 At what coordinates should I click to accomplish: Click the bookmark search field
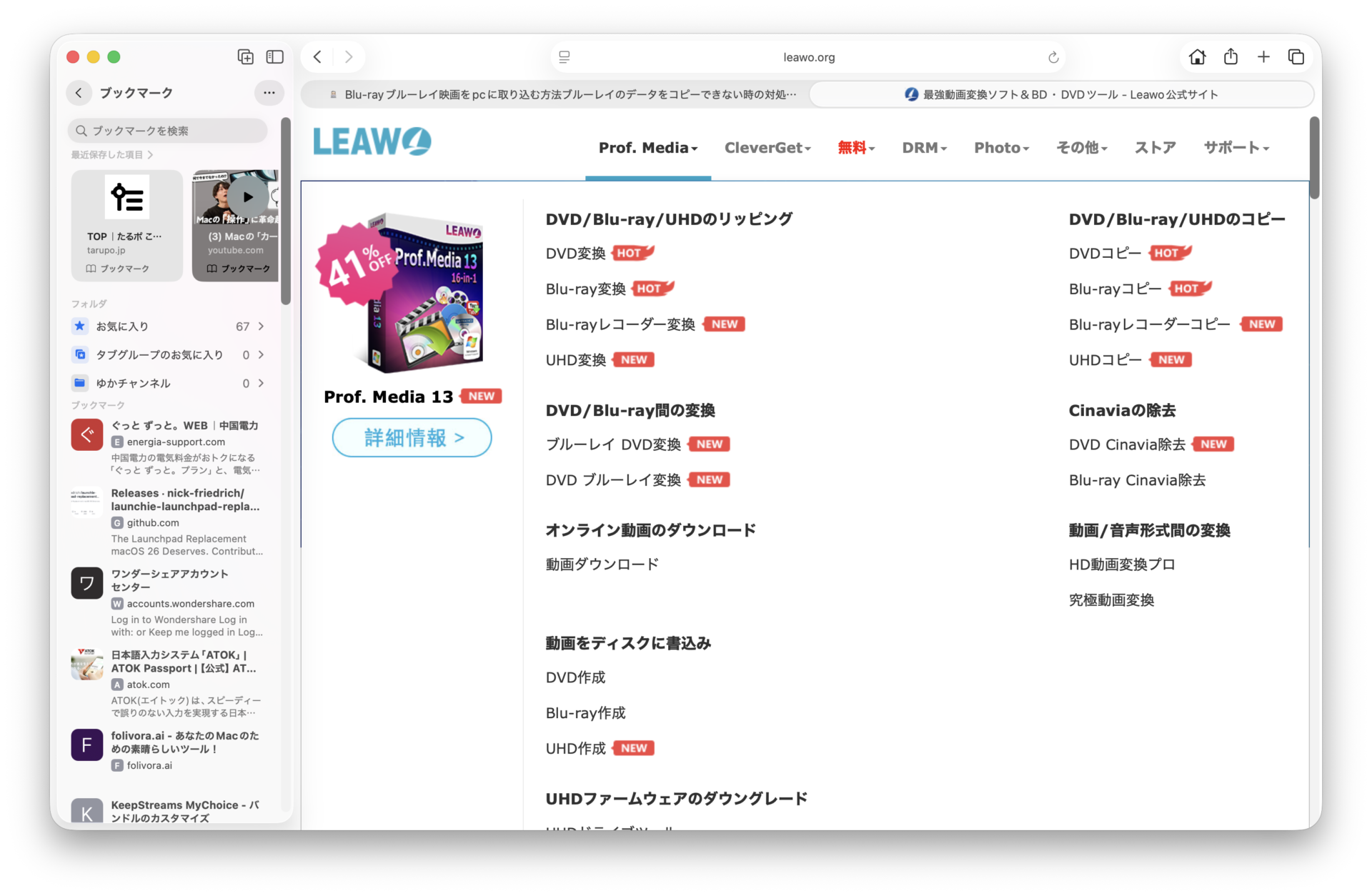[x=168, y=131]
